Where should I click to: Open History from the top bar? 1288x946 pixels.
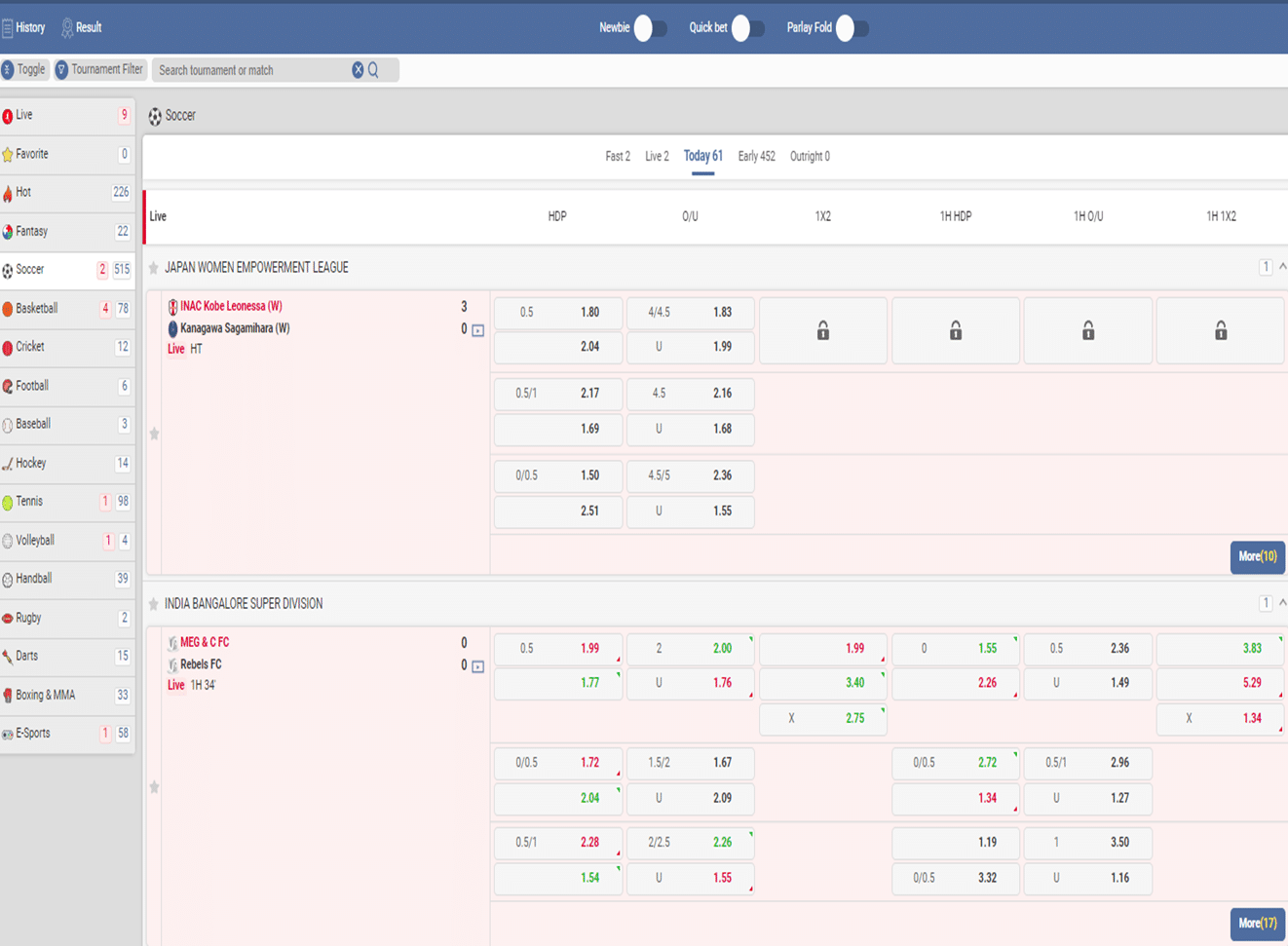[x=23, y=27]
